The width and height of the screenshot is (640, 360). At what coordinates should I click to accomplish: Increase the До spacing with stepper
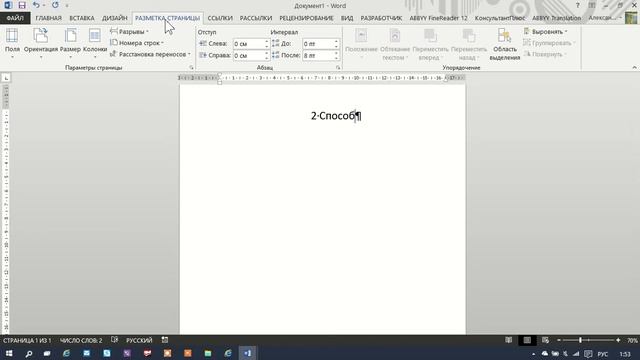[336, 41]
